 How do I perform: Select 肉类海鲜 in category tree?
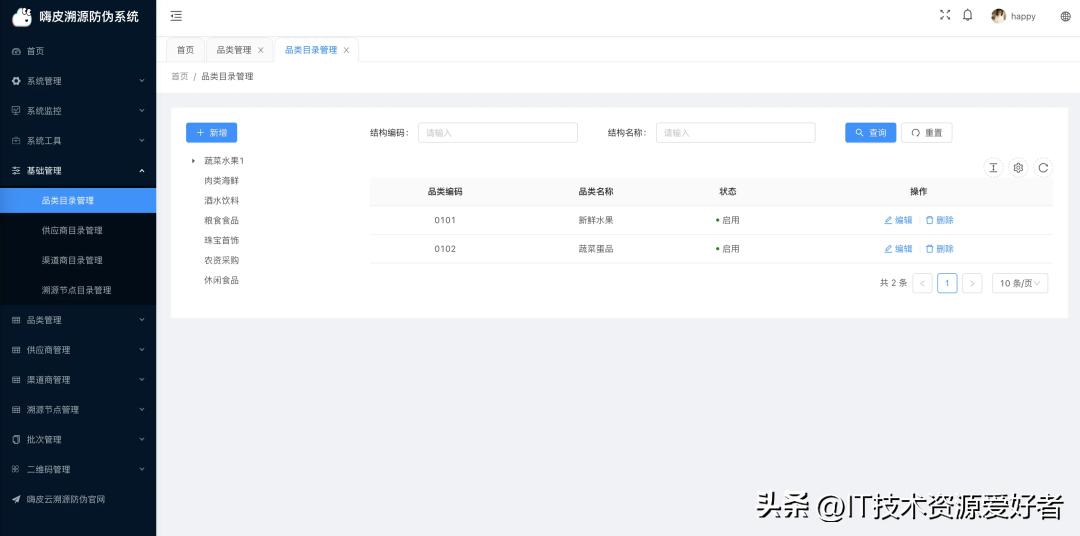[222, 181]
